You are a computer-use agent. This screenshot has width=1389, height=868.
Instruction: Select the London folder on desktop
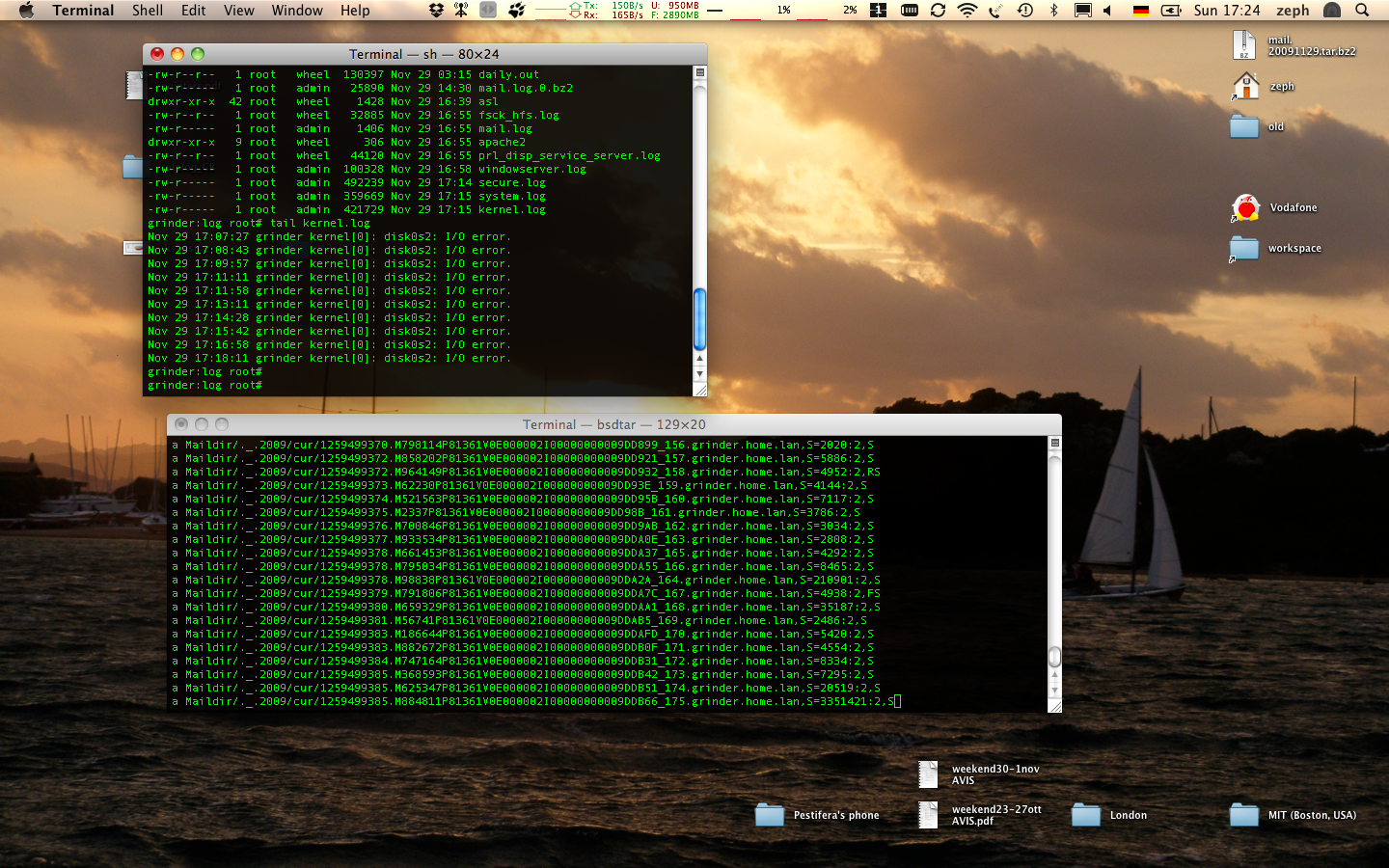click(x=1086, y=815)
